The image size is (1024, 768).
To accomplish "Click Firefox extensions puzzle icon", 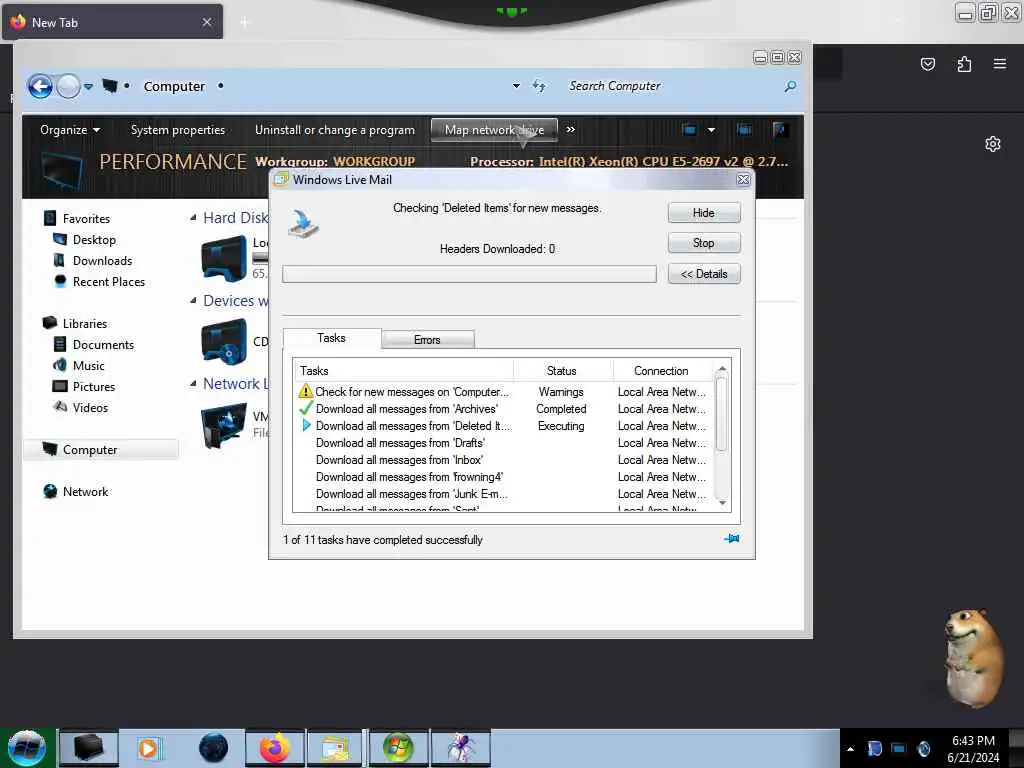I will pos(964,63).
